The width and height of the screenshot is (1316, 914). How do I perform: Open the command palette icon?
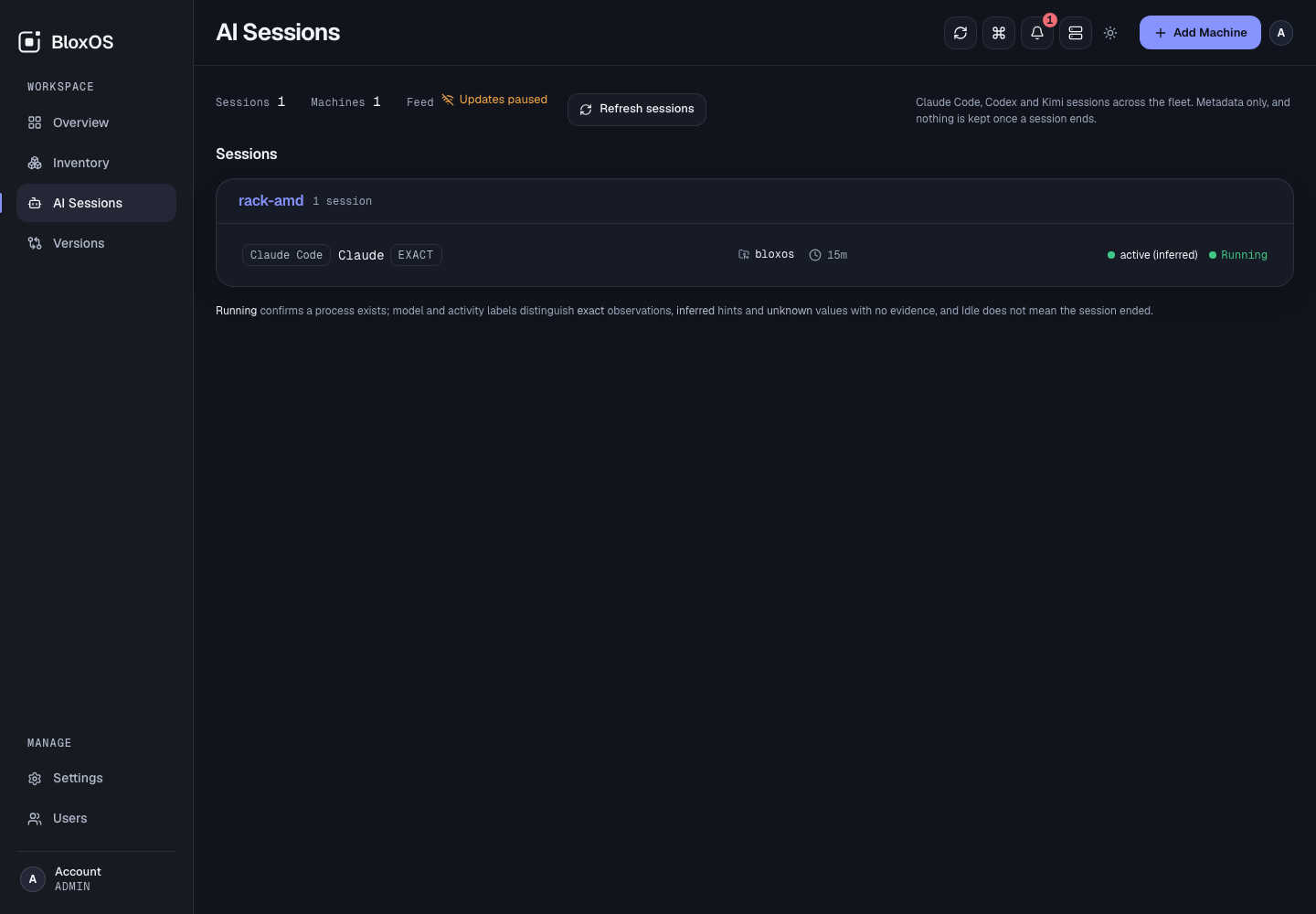(x=999, y=33)
